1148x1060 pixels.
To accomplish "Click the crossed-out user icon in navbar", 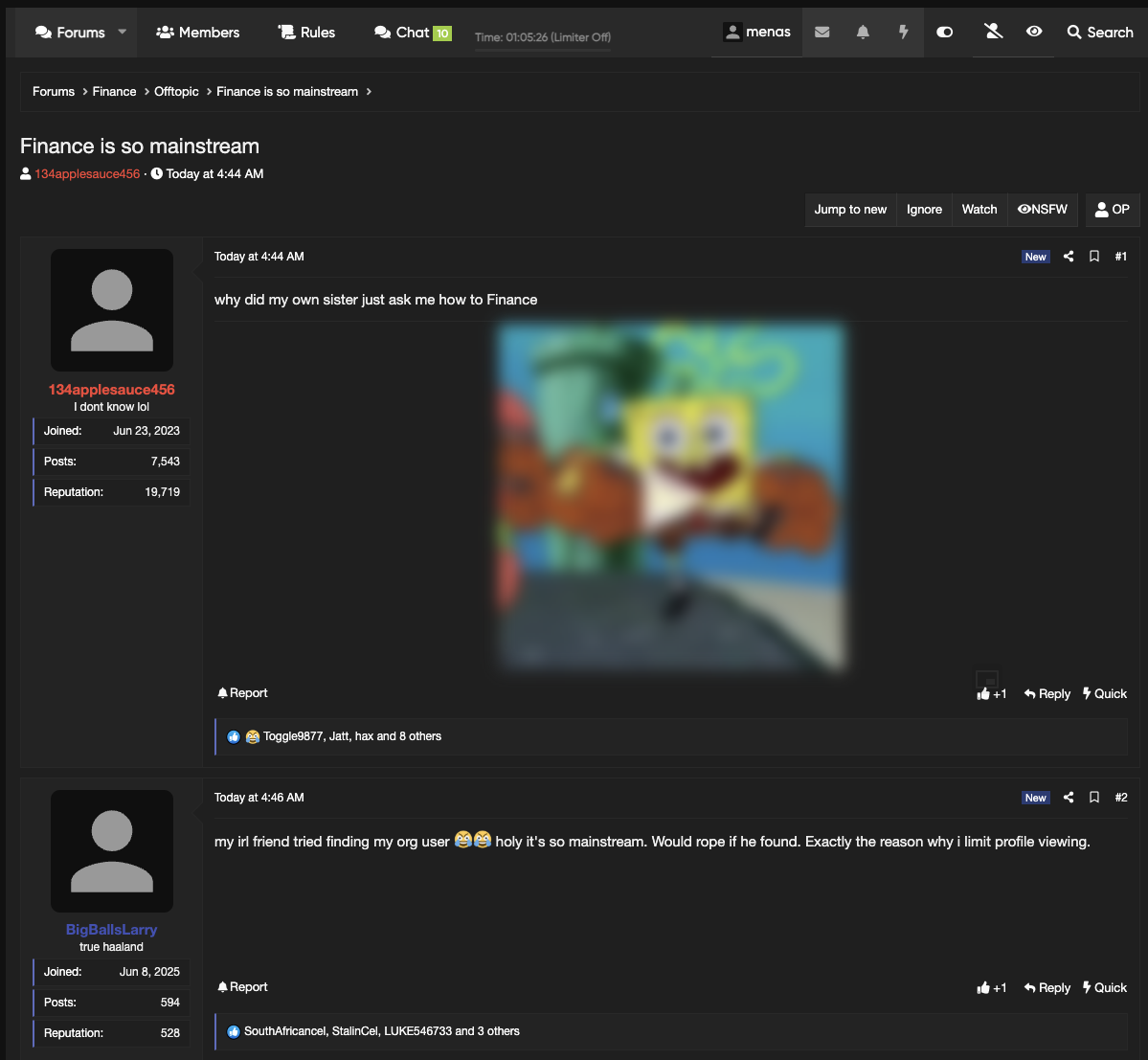I will [993, 31].
